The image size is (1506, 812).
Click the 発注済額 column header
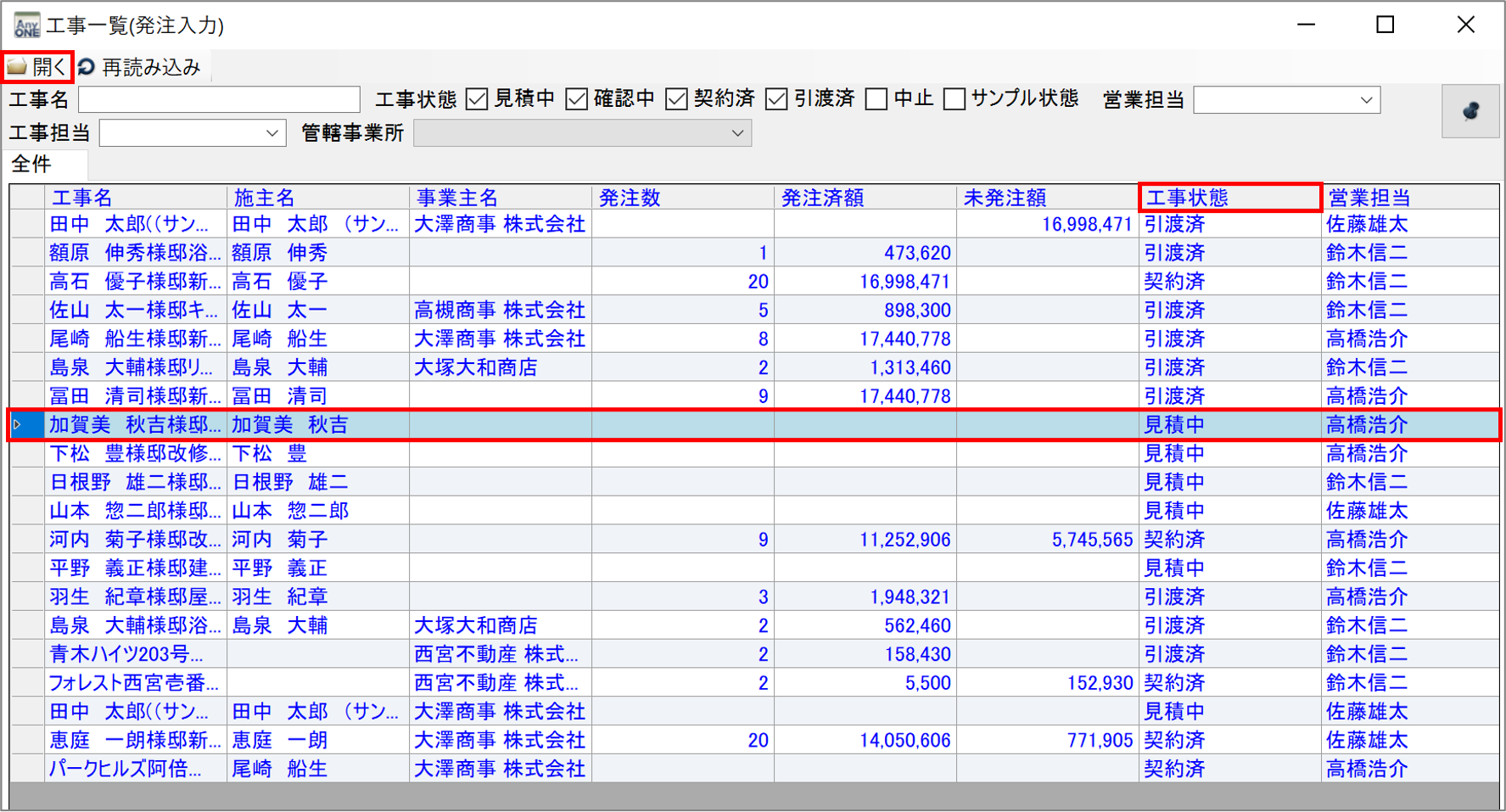pos(865,198)
